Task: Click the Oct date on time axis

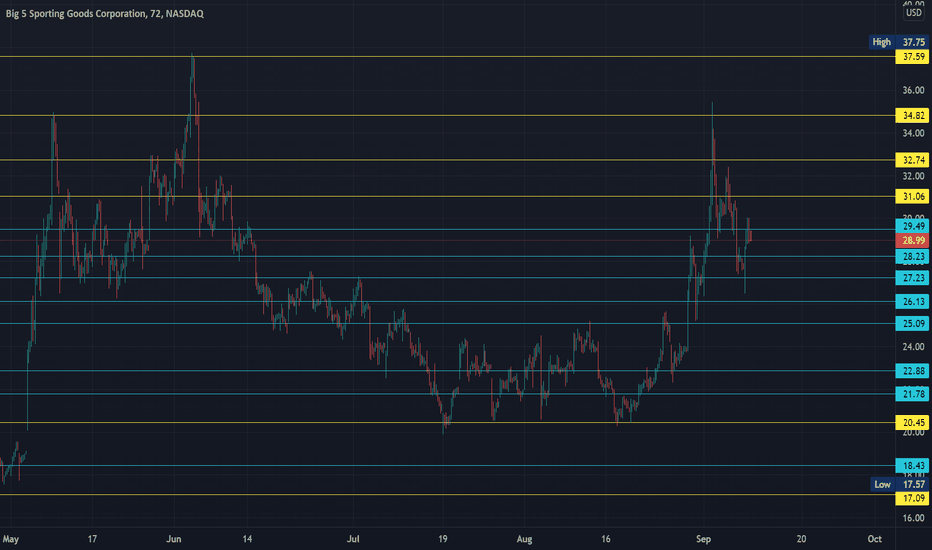Action: coord(874,539)
